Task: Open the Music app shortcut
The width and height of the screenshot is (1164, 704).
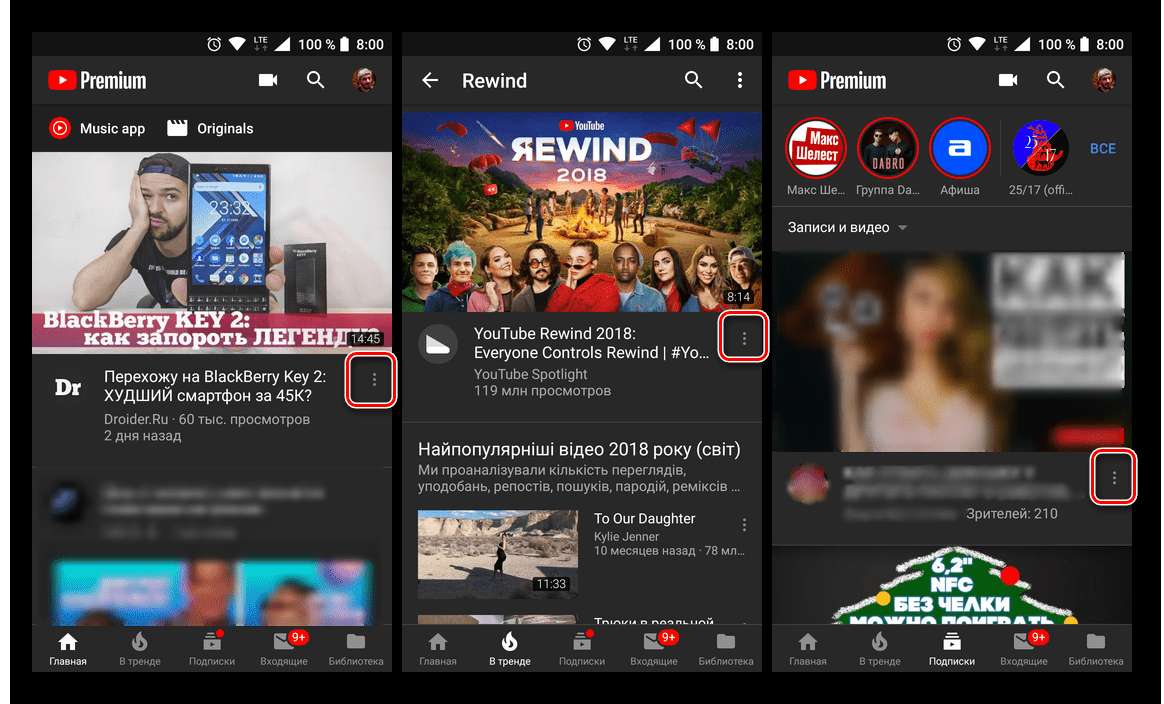Action: (x=97, y=128)
